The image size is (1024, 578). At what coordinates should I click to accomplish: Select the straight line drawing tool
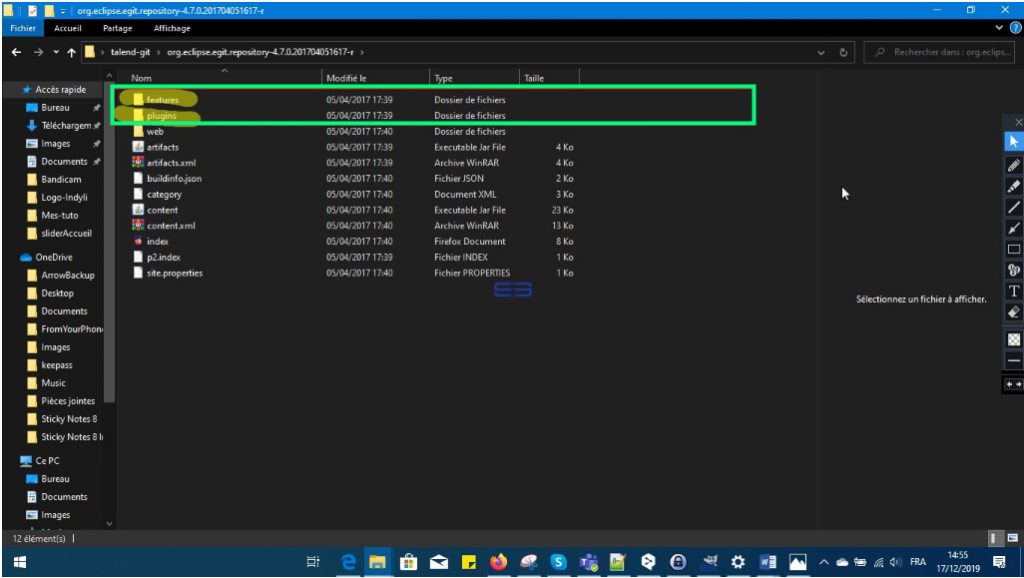[x=1014, y=207]
